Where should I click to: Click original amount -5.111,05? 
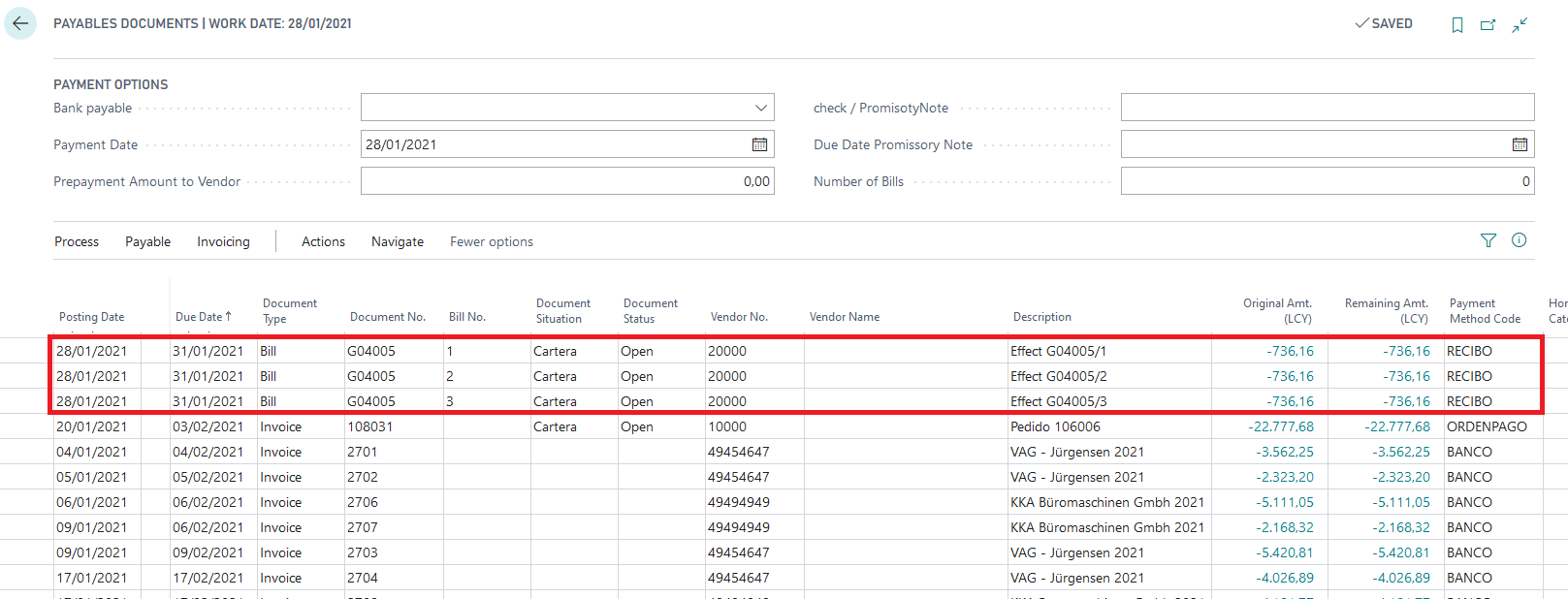[1285, 502]
